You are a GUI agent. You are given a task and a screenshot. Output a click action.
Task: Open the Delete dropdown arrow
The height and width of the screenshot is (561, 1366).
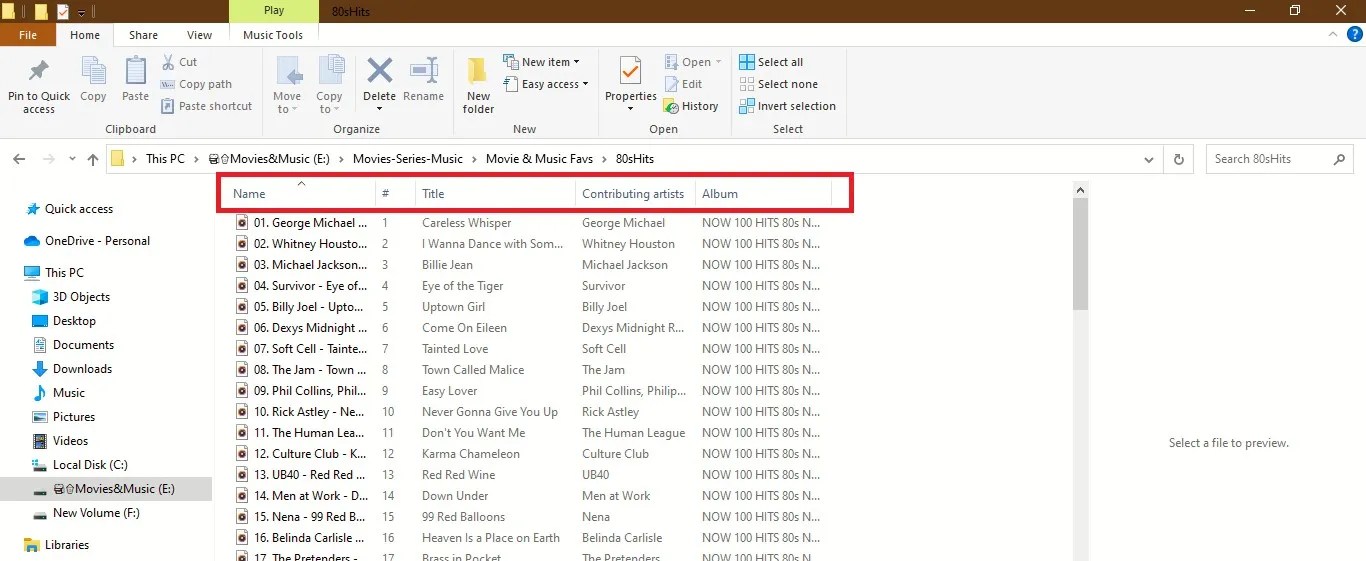[379, 108]
